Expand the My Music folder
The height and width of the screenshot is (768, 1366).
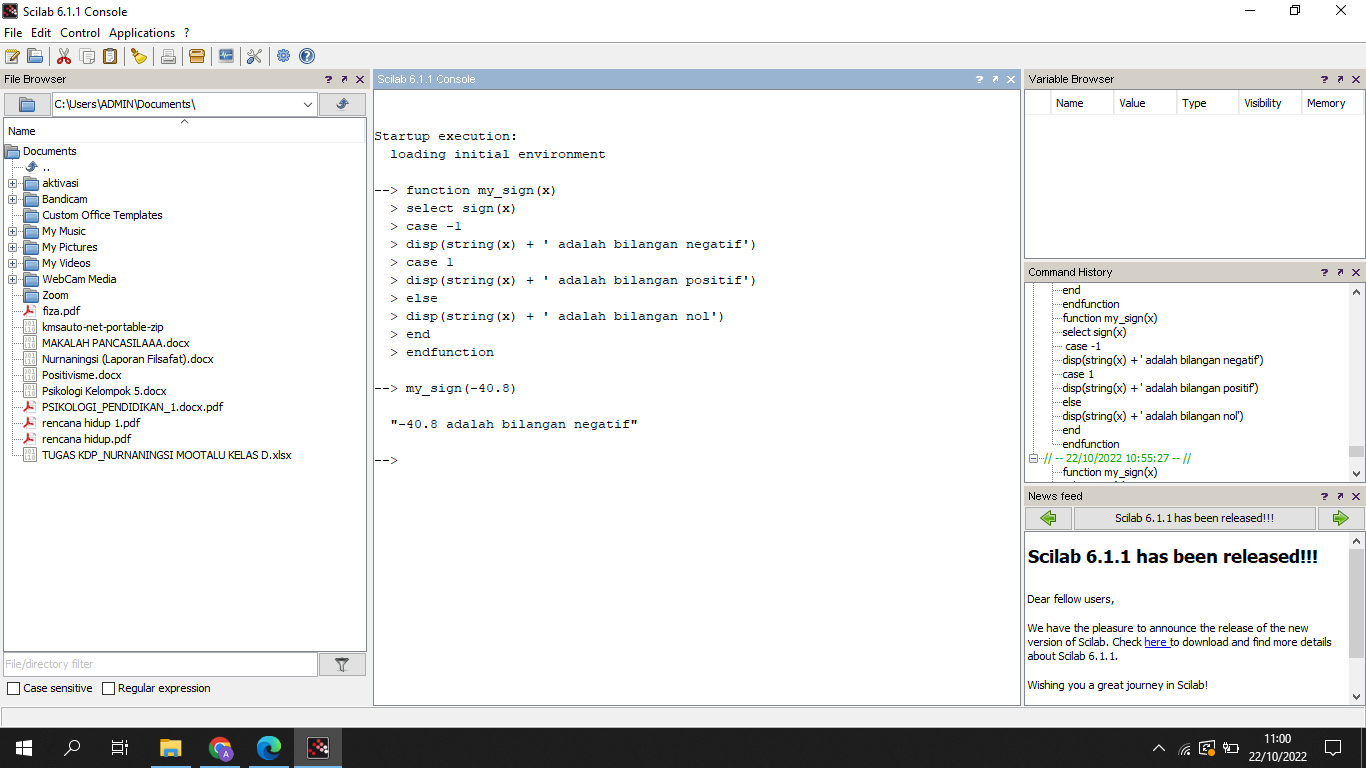[12, 231]
